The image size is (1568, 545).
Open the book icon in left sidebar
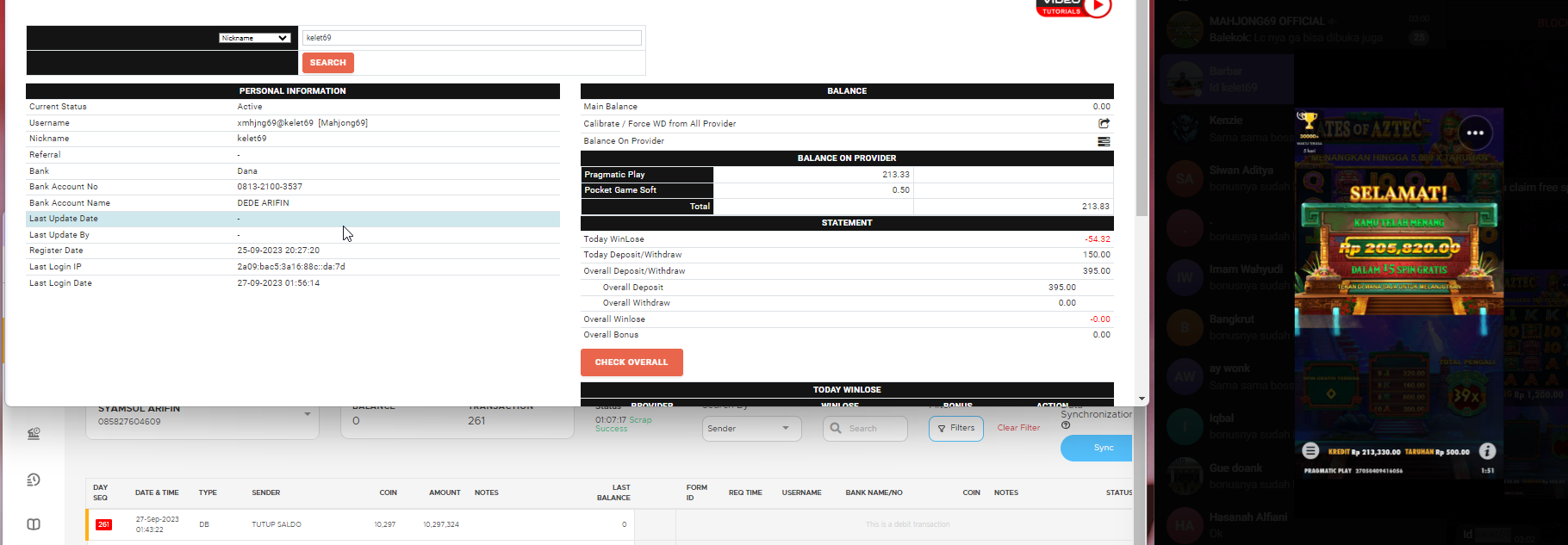click(34, 524)
